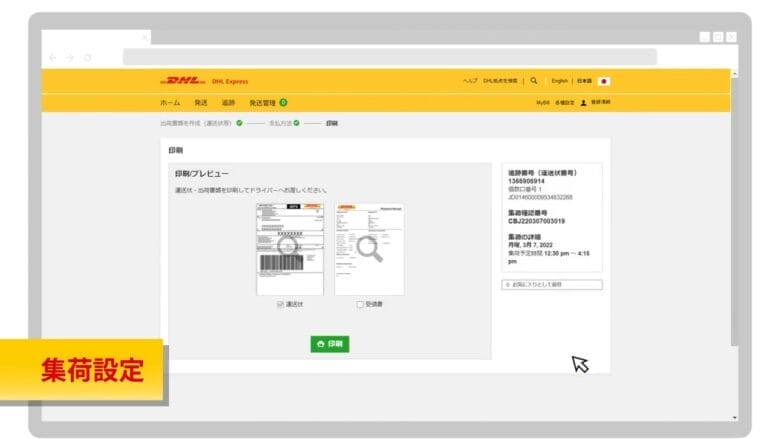Click the 印刷 breadcrumb step
The width and height of the screenshot is (780, 439).
(332, 123)
